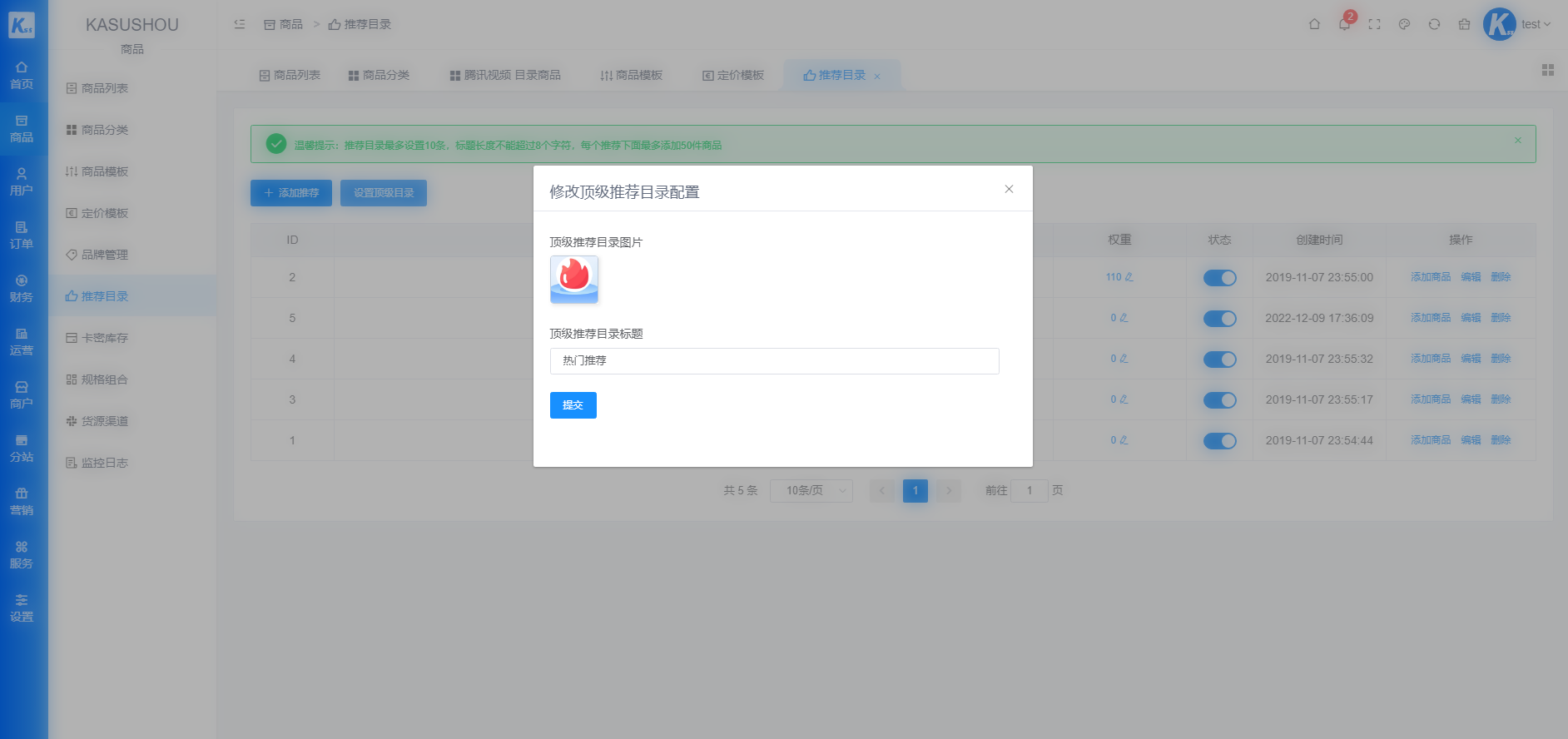Image resolution: width=1568 pixels, height=739 pixels.
Task: Click the home icon in top bar
Action: tap(1314, 24)
